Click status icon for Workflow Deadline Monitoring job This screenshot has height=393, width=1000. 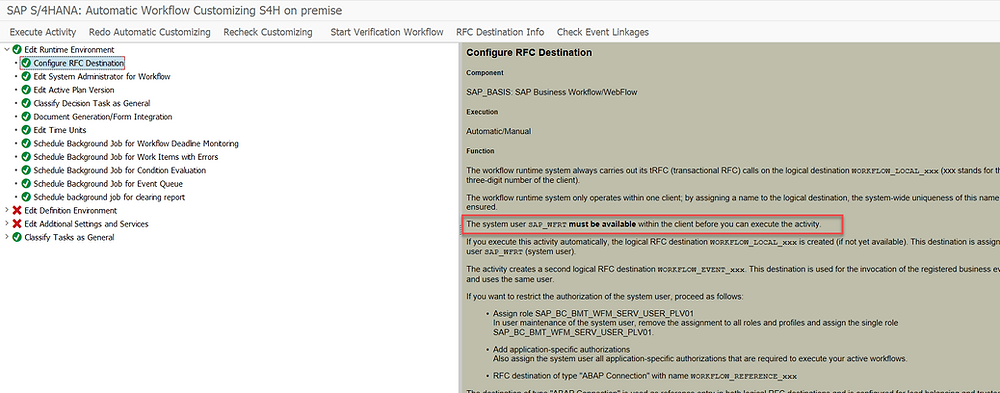coord(26,143)
